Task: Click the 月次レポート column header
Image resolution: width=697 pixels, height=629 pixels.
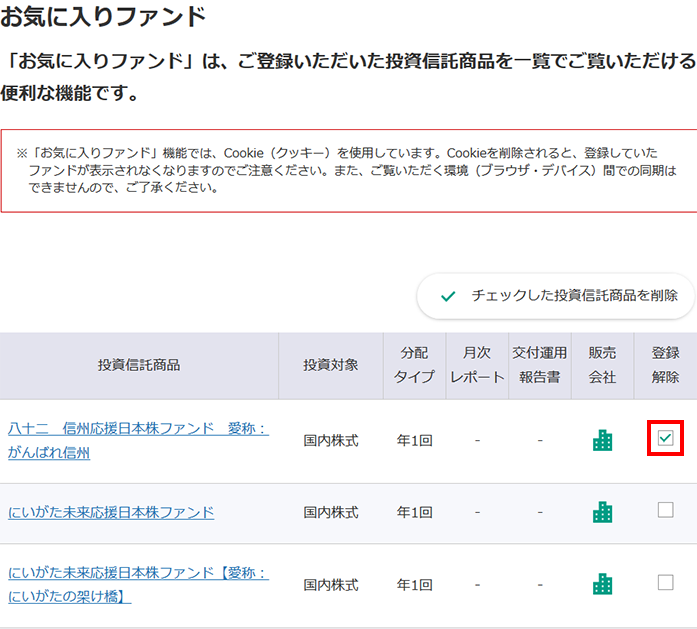Action: [477, 365]
